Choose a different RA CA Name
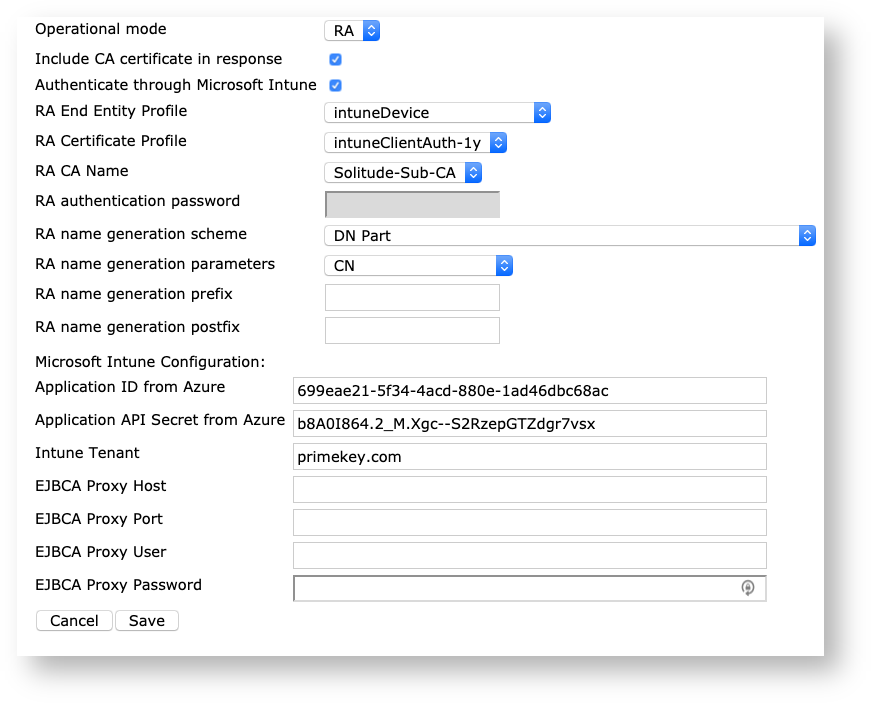872x704 pixels. point(403,173)
